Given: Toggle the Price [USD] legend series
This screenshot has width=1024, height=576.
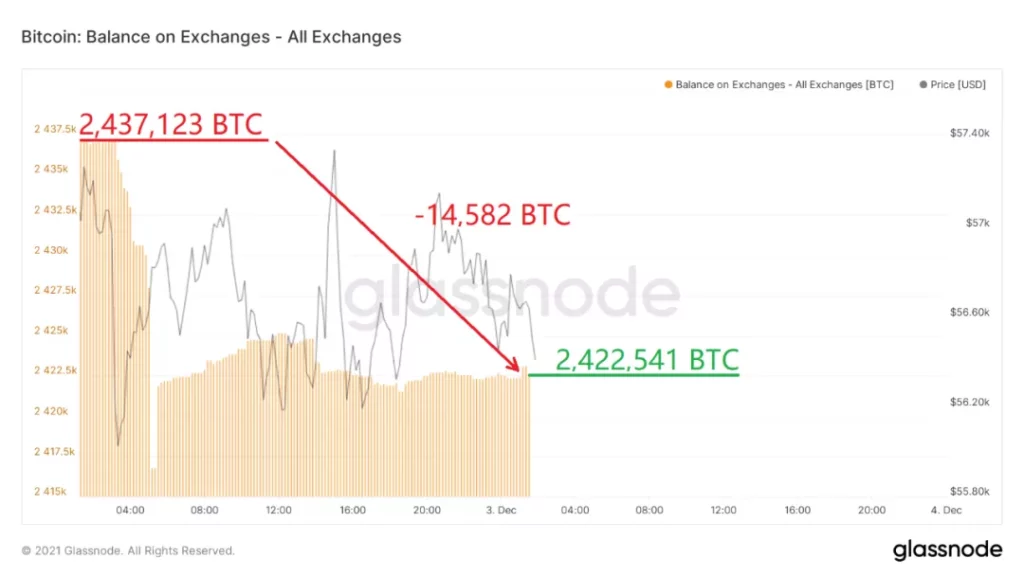Looking at the screenshot, I should coord(958,85).
